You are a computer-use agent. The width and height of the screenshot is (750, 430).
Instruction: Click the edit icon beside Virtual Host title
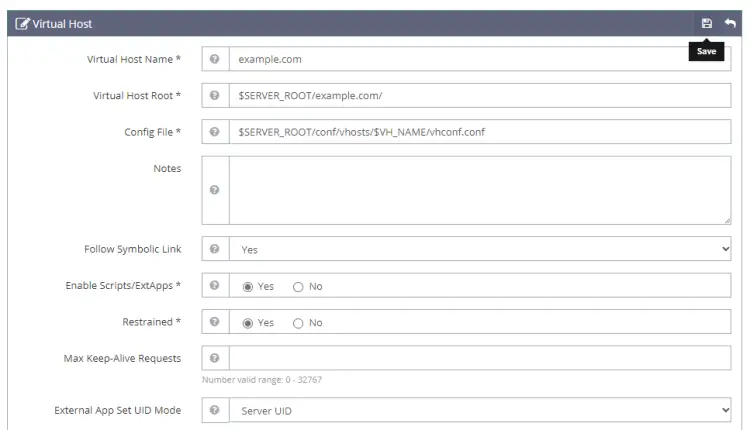(x=22, y=23)
